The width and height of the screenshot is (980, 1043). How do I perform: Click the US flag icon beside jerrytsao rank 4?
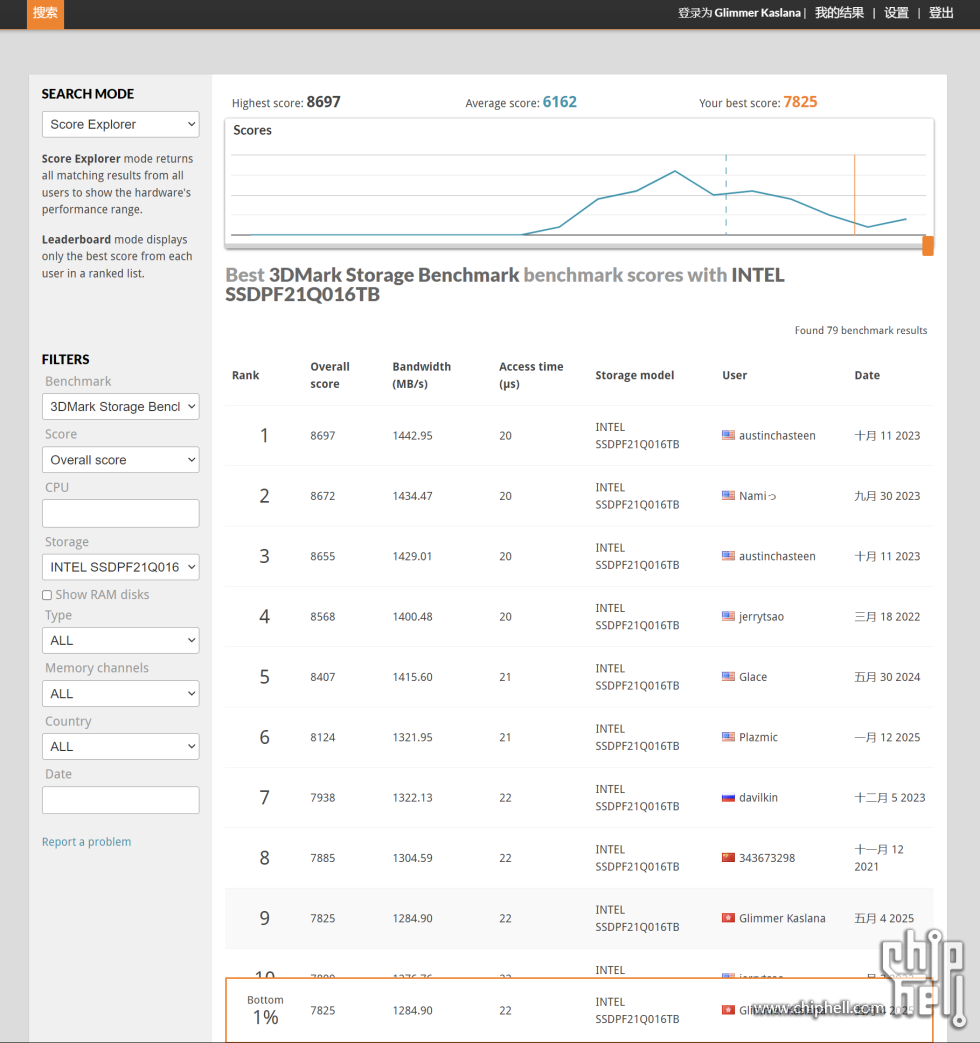(729, 616)
